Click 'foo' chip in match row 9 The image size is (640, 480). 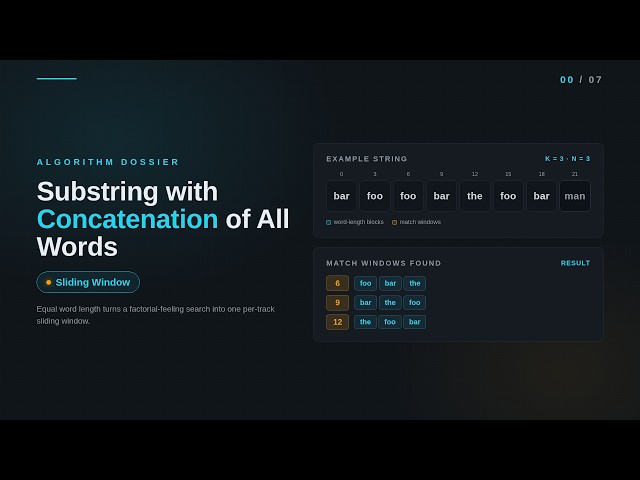click(415, 302)
